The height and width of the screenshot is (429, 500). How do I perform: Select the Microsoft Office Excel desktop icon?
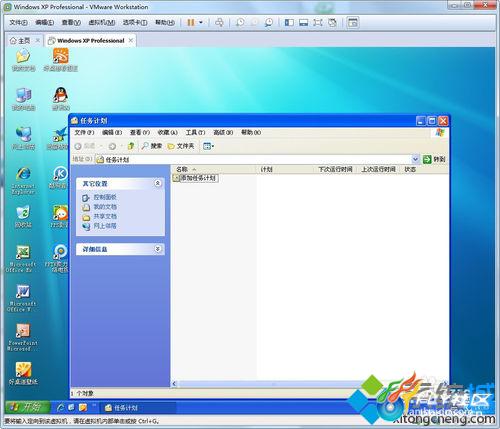coord(22,258)
